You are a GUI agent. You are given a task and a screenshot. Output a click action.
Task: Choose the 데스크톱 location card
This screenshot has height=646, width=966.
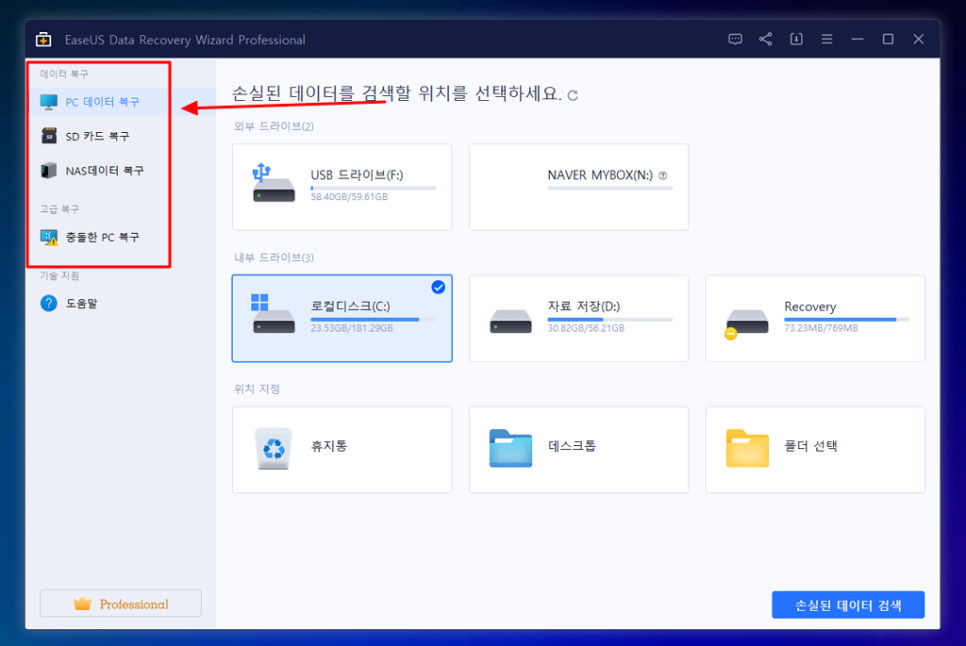click(578, 450)
